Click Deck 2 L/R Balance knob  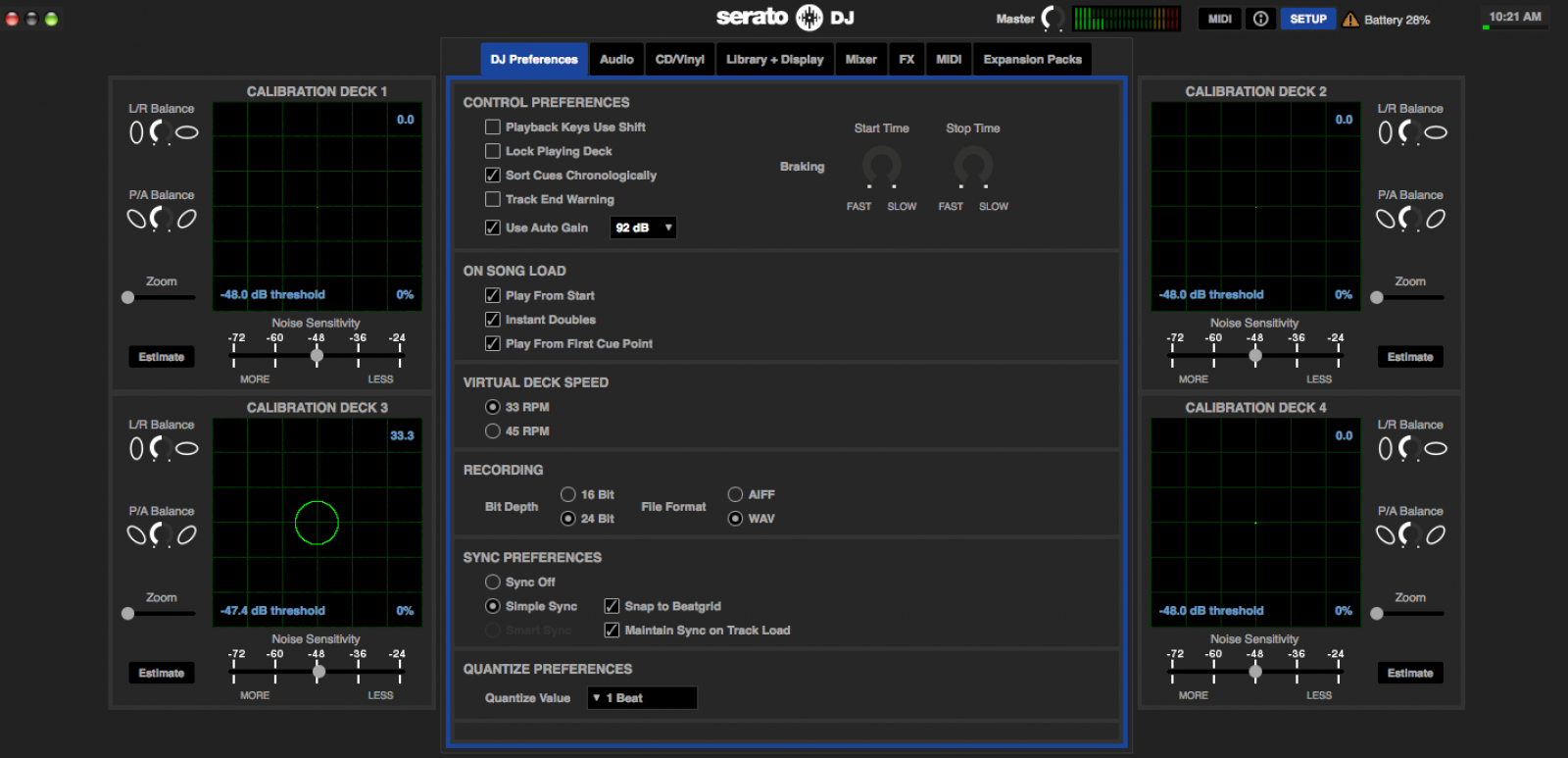(1407, 132)
